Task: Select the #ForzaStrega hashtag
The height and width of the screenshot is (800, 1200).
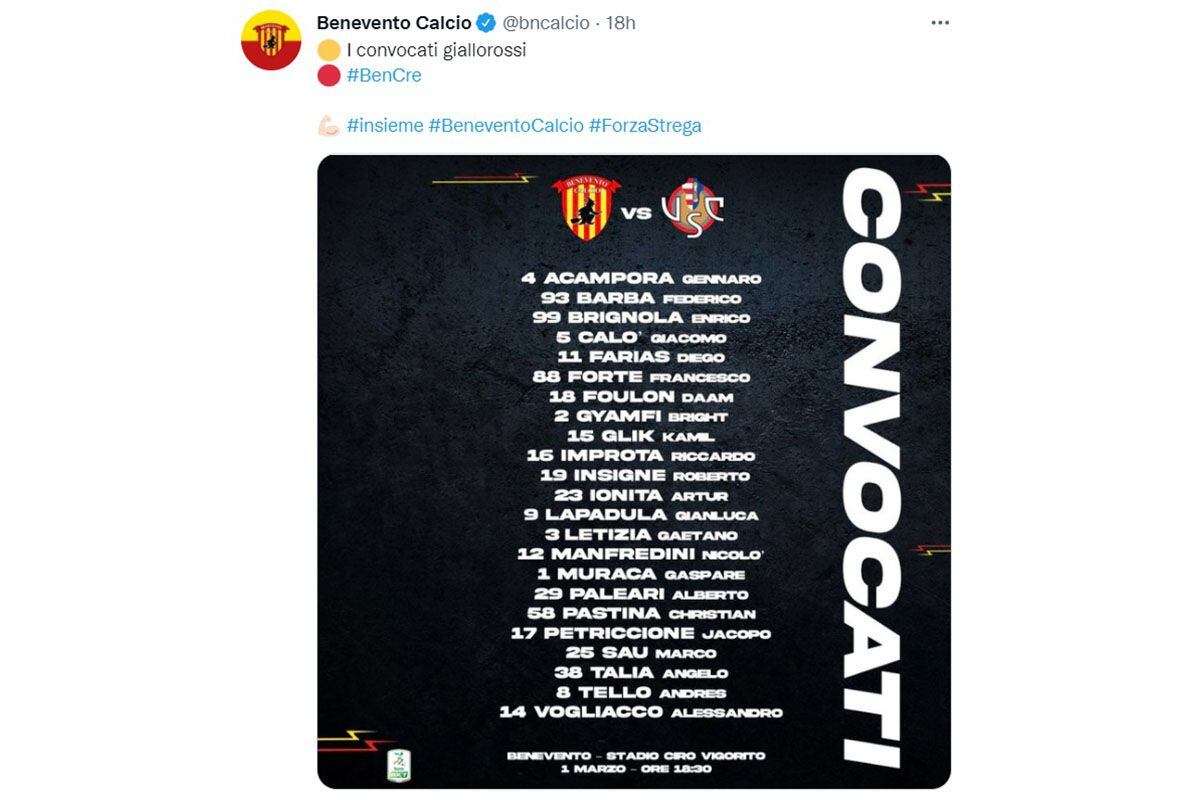Action: point(645,126)
